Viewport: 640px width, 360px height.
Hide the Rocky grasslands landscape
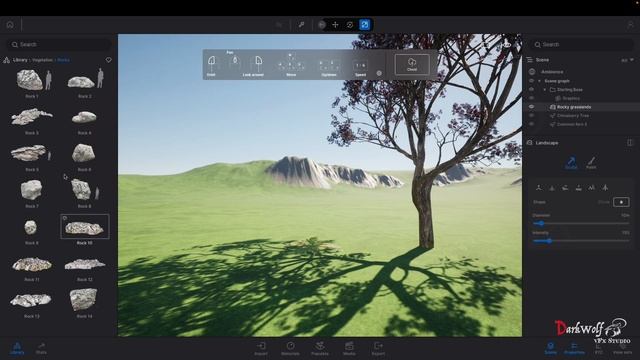click(531, 107)
